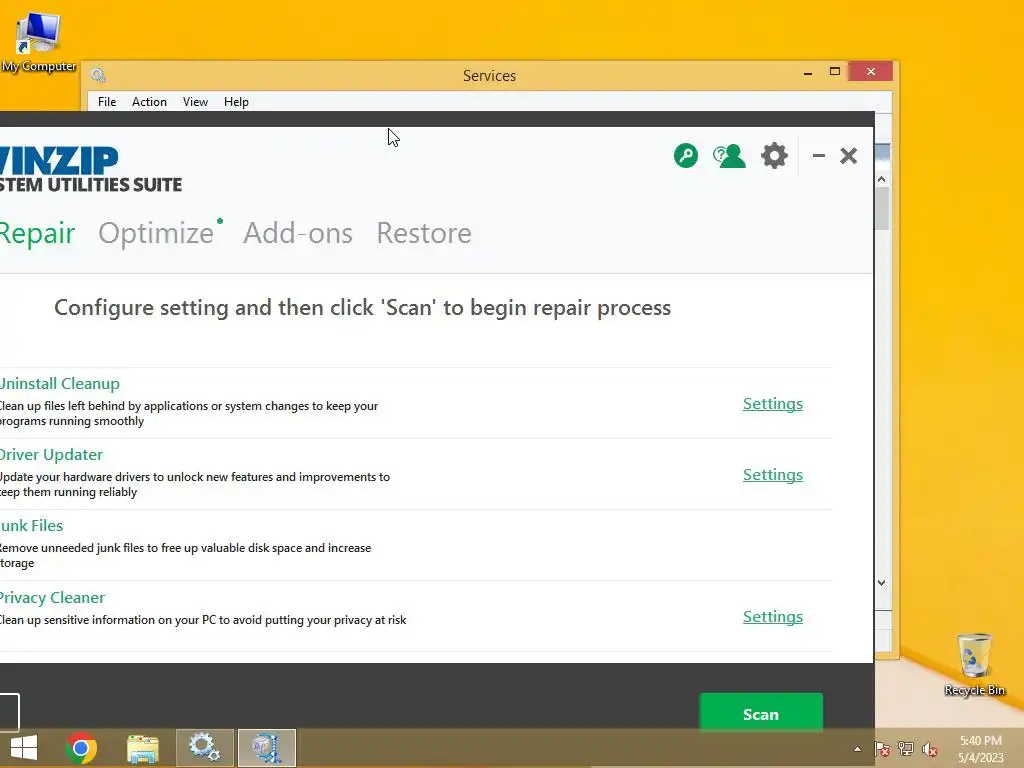Show hidden system tray icons

click(x=857, y=749)
